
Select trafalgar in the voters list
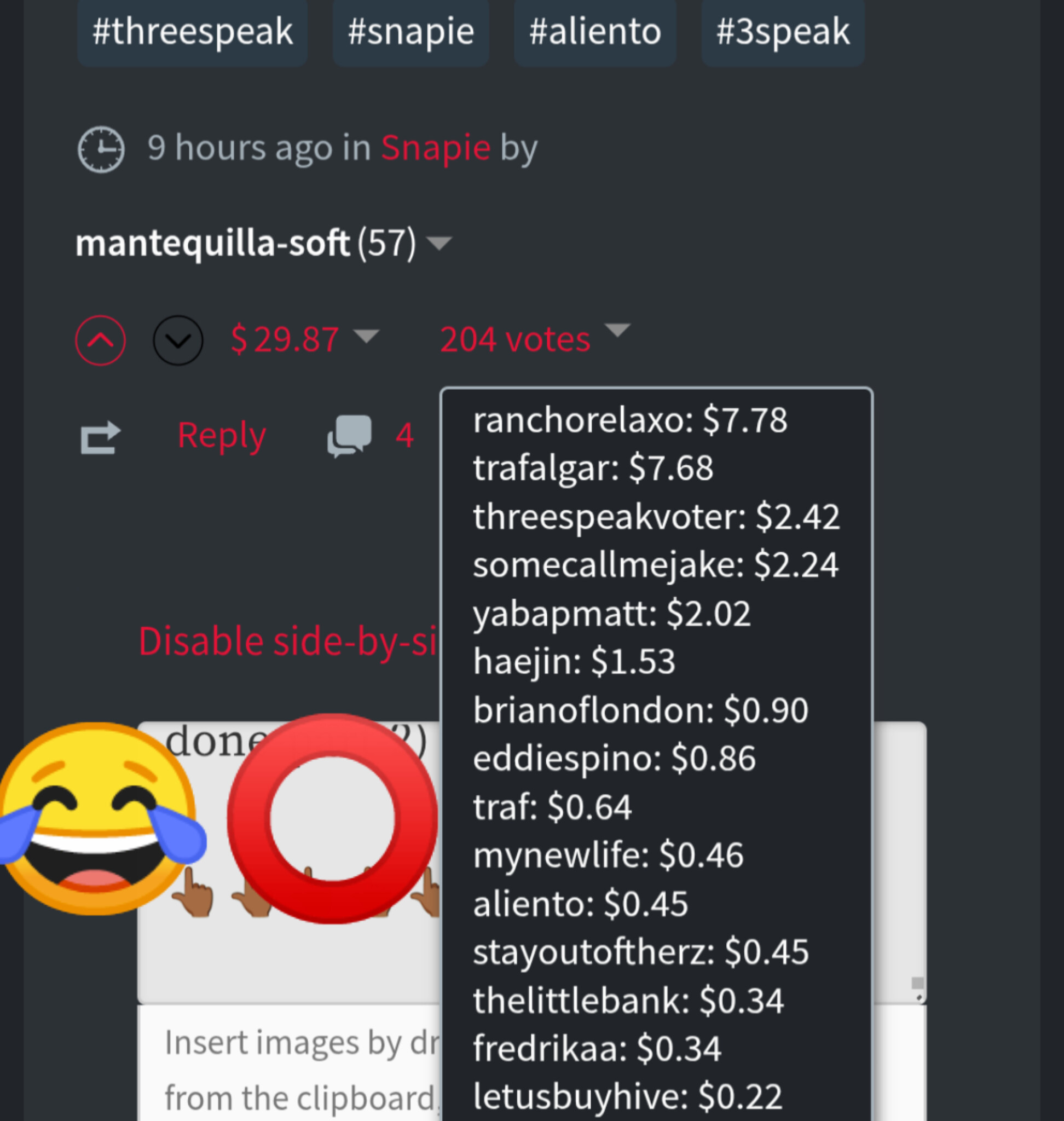tap(593, 469)
